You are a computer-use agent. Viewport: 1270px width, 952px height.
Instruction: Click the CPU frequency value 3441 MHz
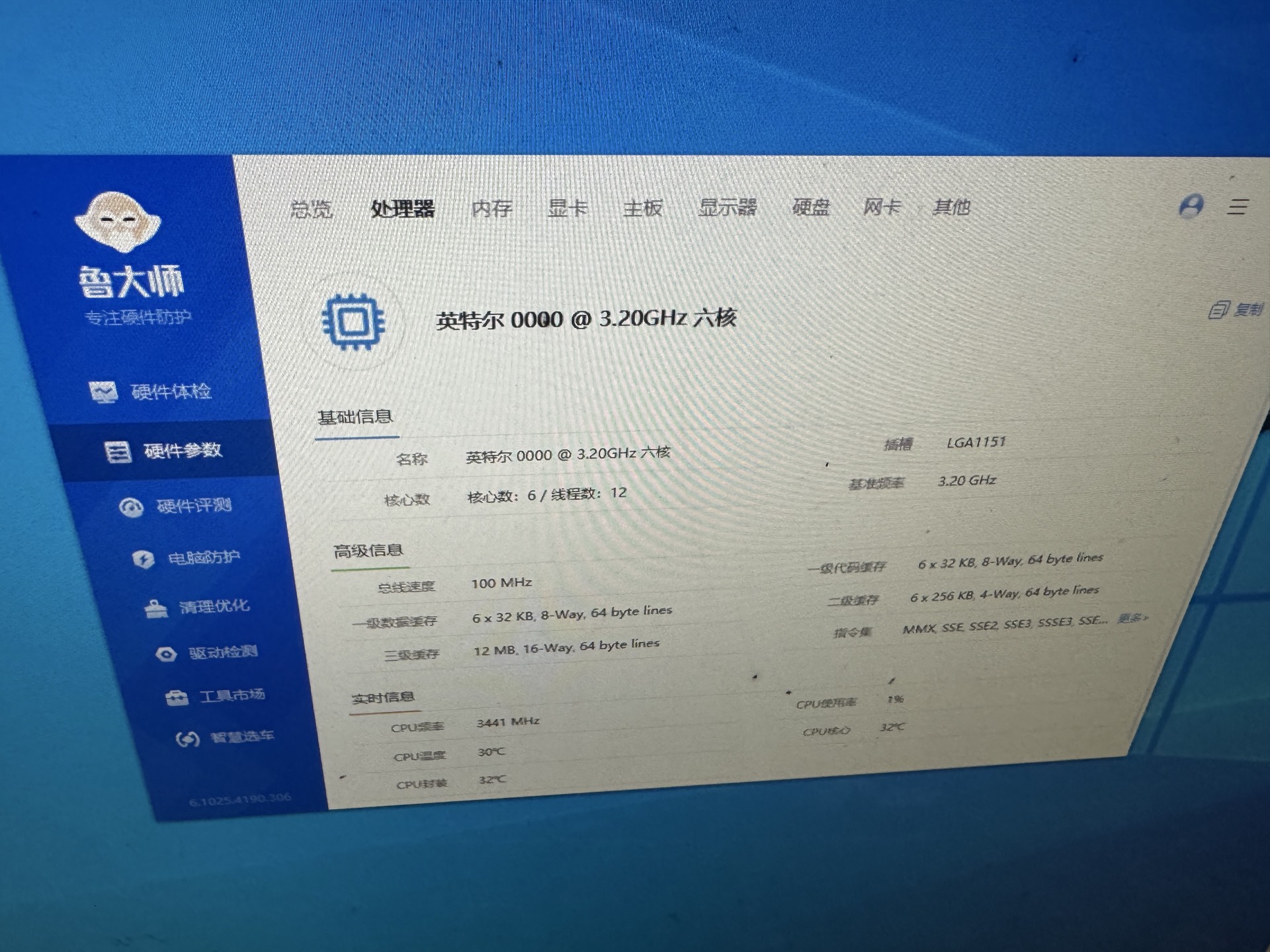pos(508,722)
